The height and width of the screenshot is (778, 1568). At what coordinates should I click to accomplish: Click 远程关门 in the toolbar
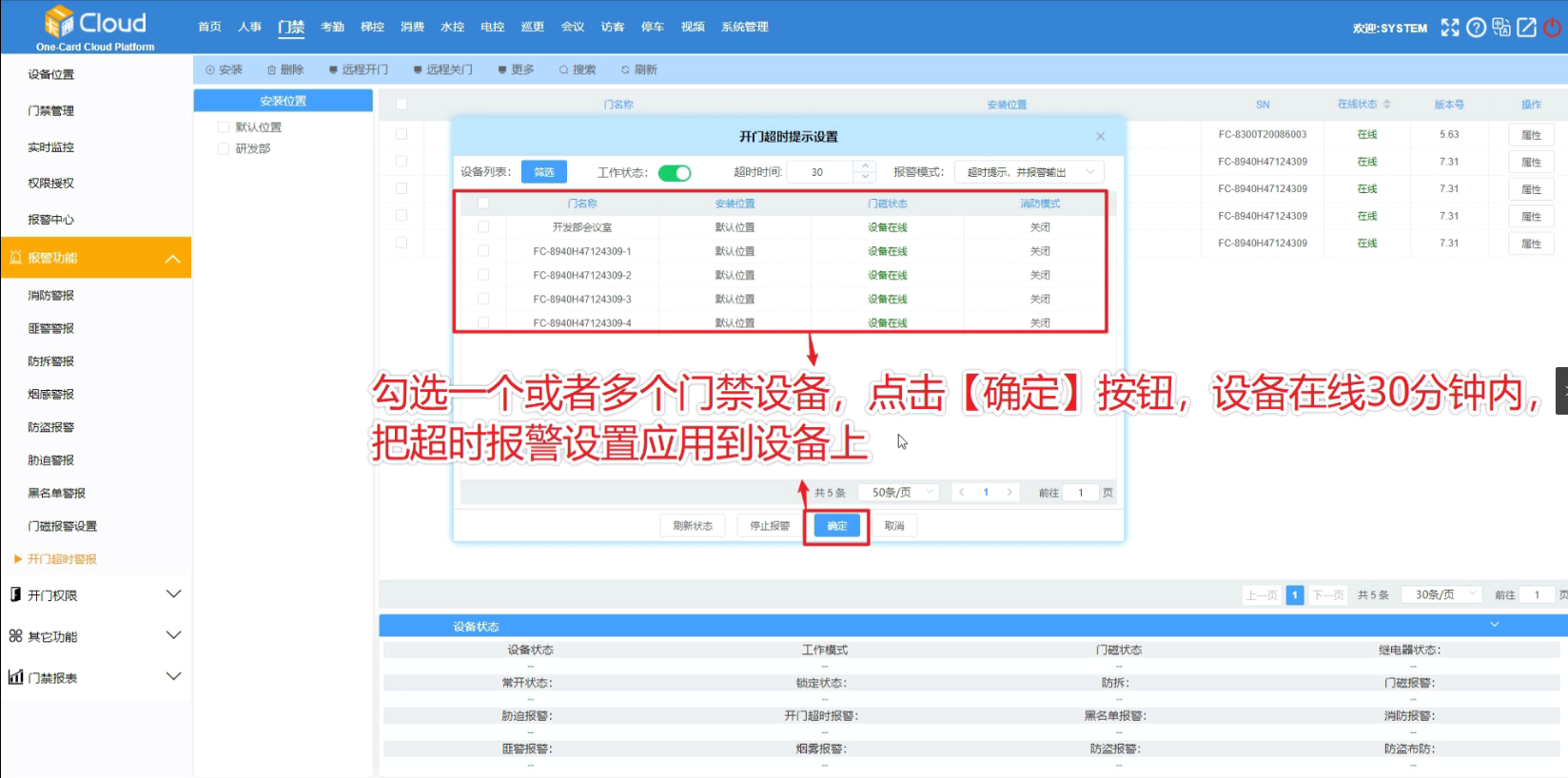pyautogui.click(x=442, y=69)
